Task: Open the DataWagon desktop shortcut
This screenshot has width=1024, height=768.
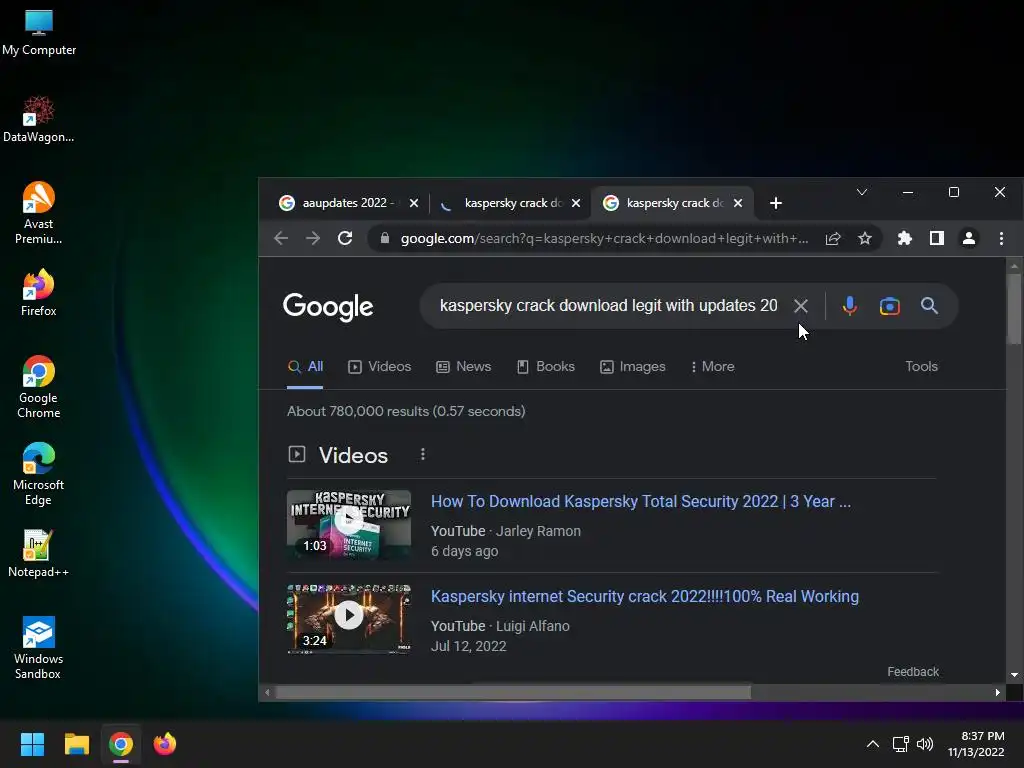Action: [x=39, y=120]
